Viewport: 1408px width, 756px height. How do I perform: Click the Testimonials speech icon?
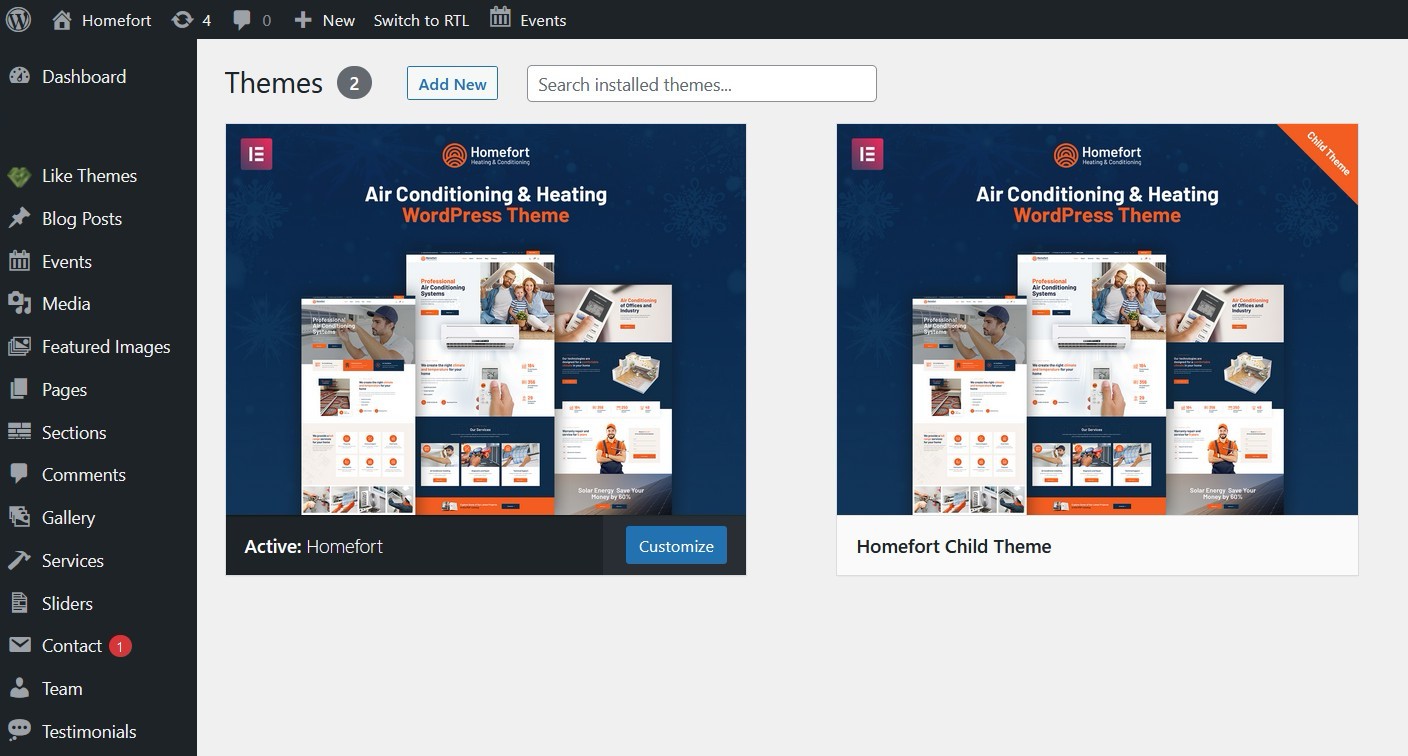(x=19, y=731)
